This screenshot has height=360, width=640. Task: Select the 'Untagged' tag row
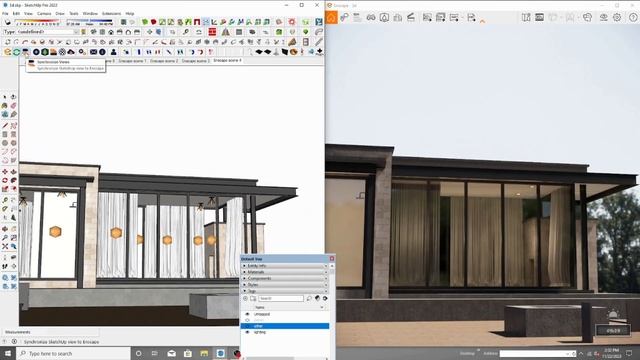285,314
